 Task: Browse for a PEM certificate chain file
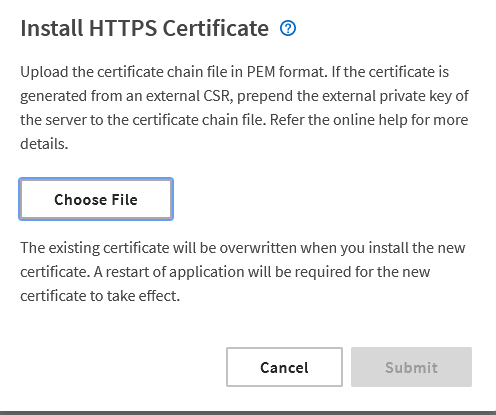96,199
